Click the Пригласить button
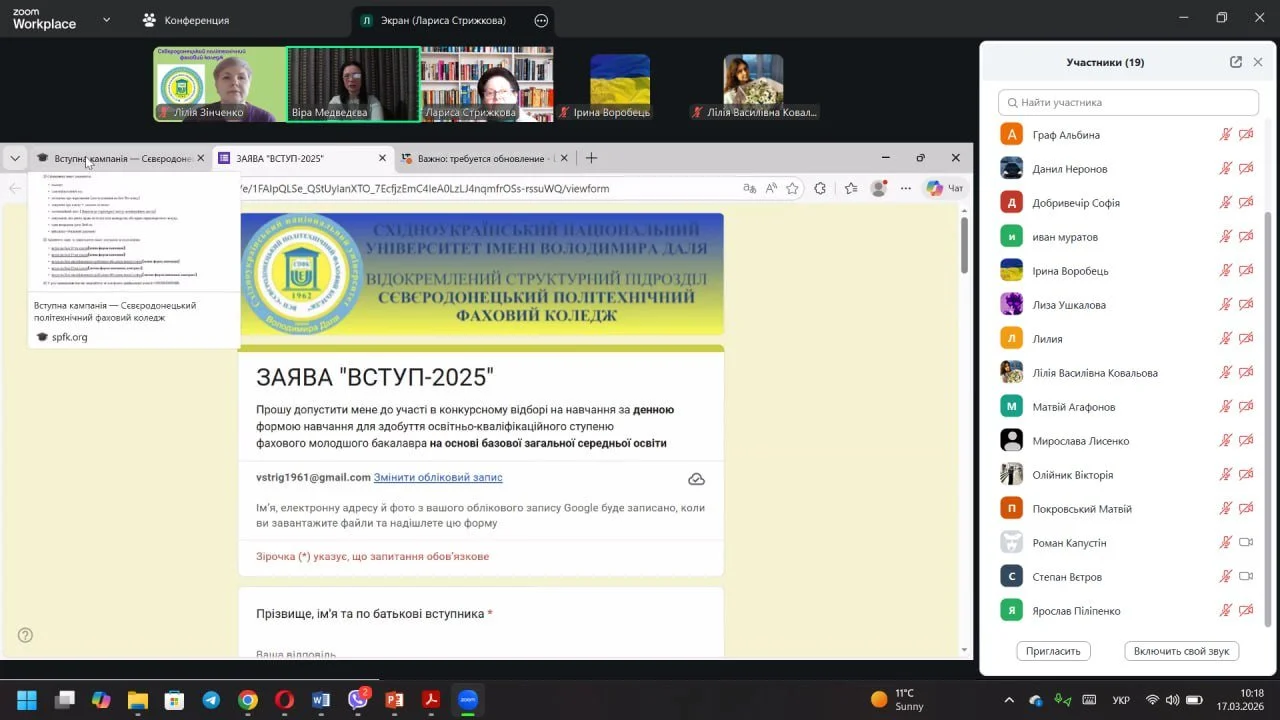The image size is (1280, 720). coord(1053,651)
